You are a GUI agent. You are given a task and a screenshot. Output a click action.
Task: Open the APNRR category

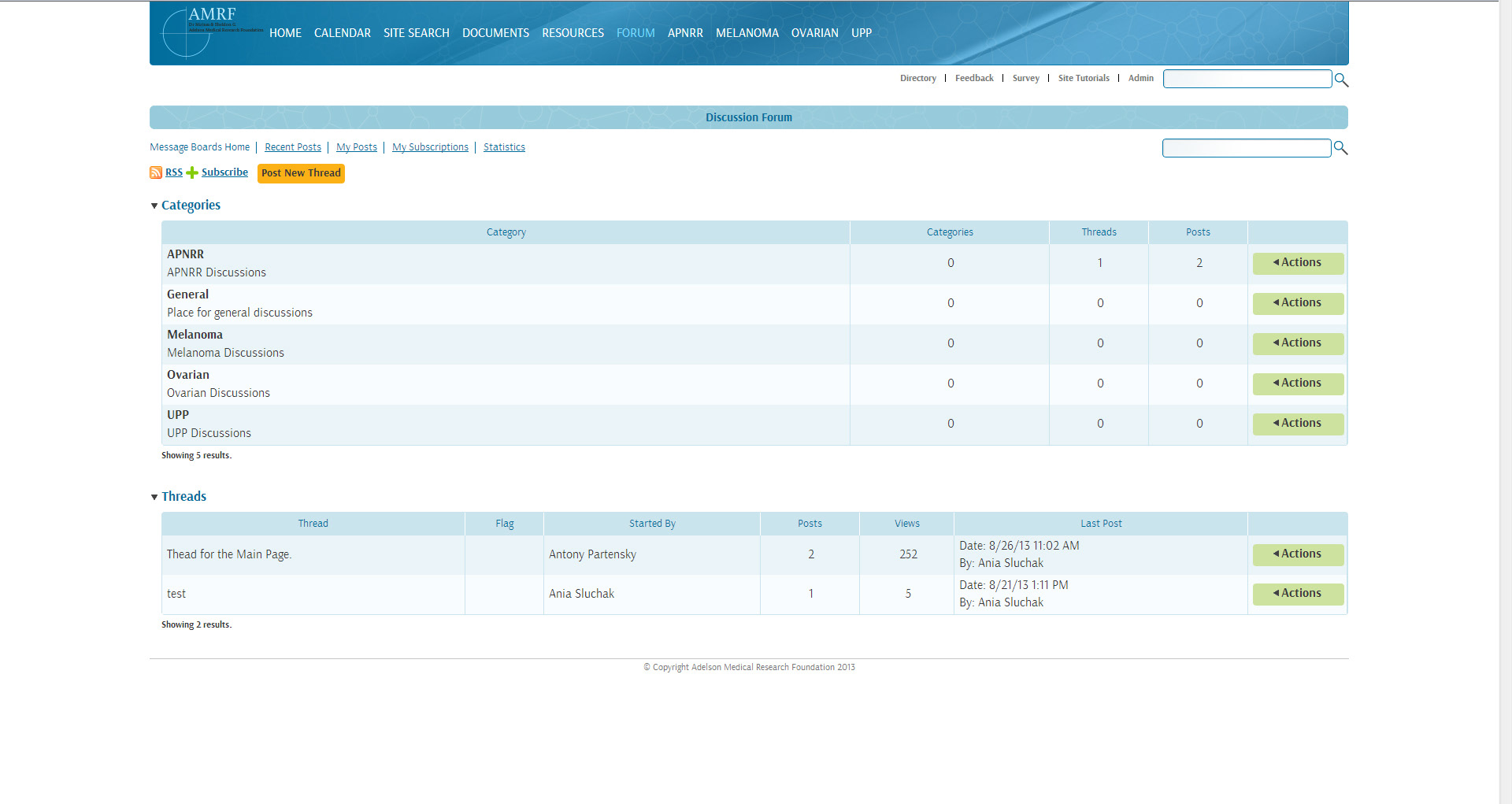[185, 254]
